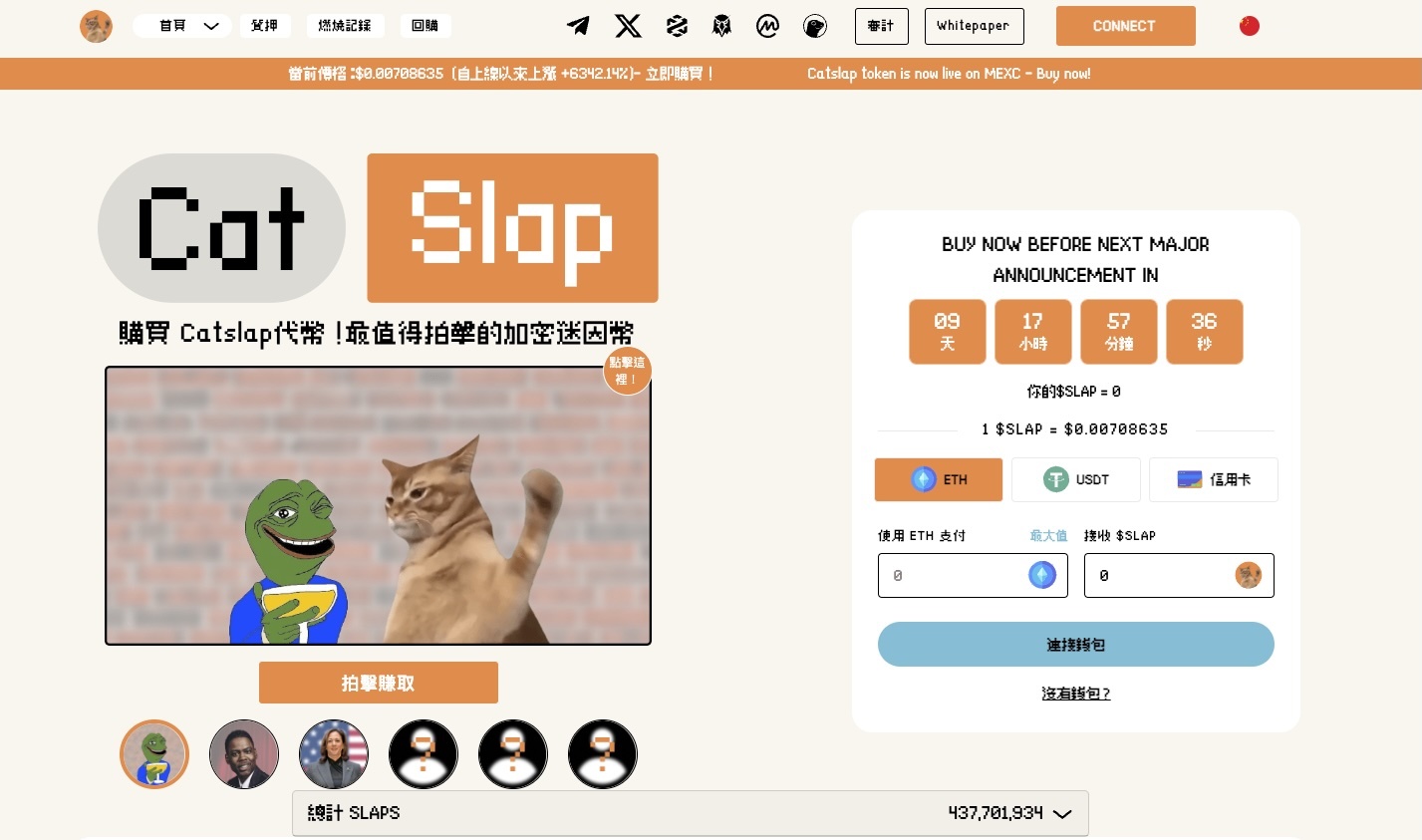Click the China flag language icon

1249,26
